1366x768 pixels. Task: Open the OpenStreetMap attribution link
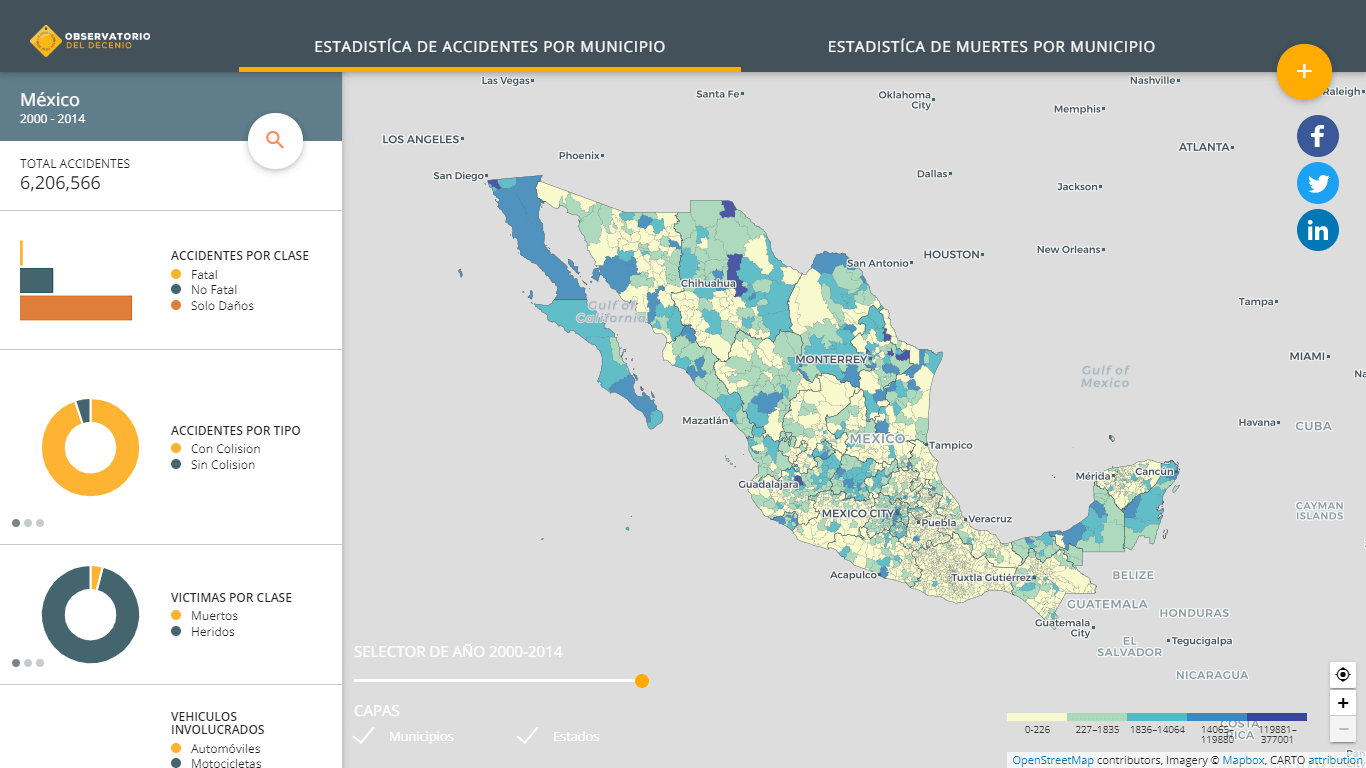click(1053, 760)
